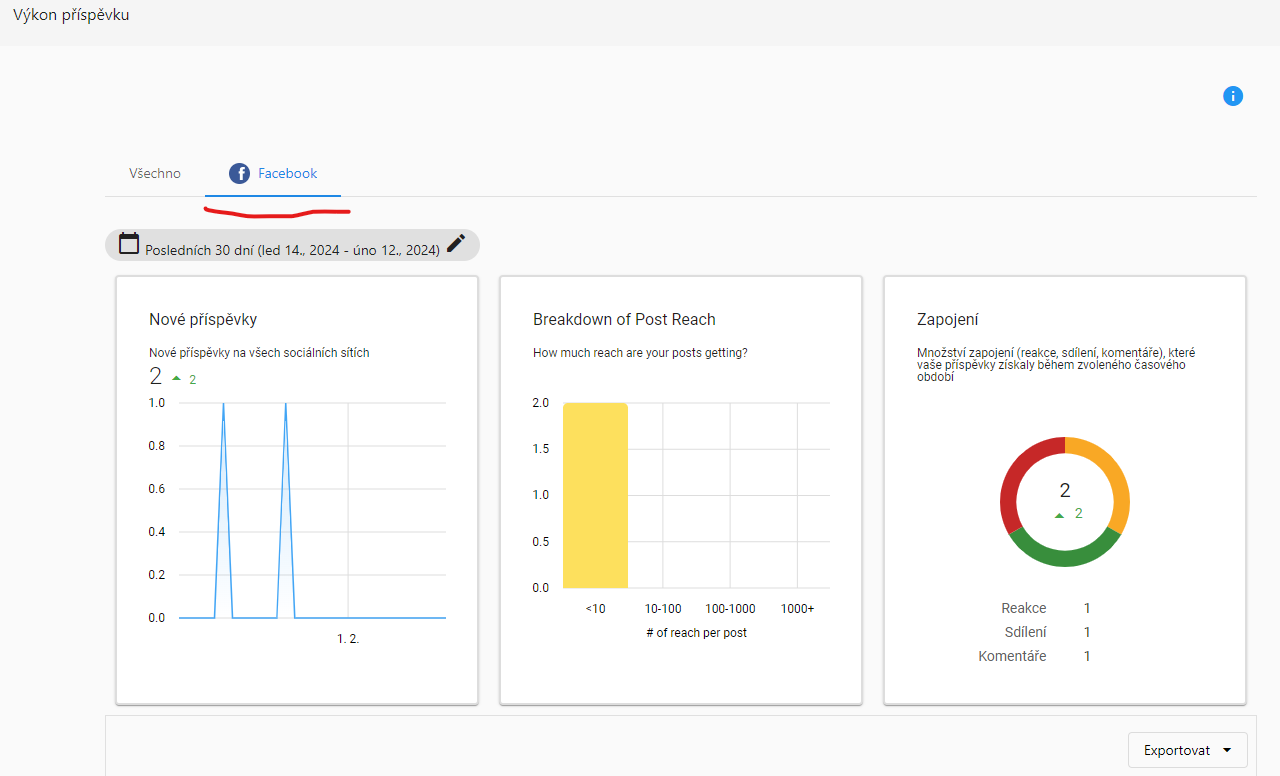
Task: Click the green up-triangle in the donut center
Action: (x=1059, y=515)
